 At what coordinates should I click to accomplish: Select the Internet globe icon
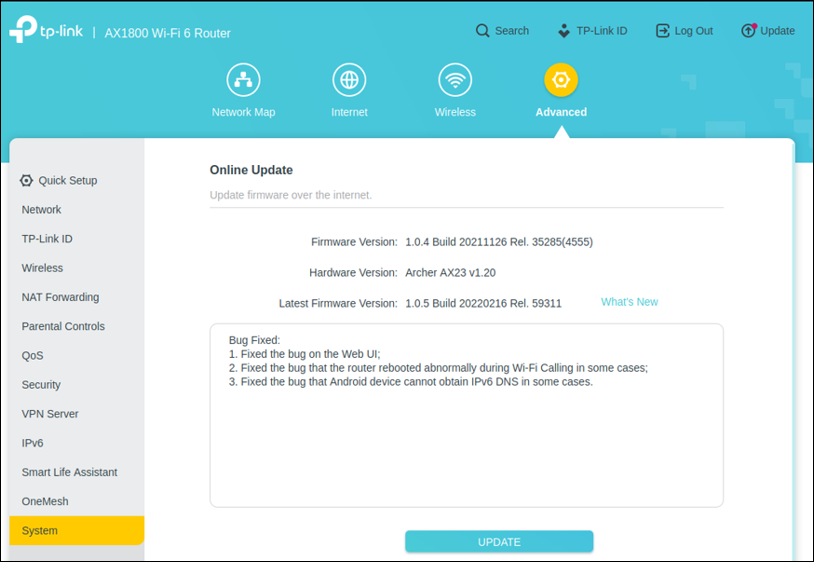(x=349, y=80)
